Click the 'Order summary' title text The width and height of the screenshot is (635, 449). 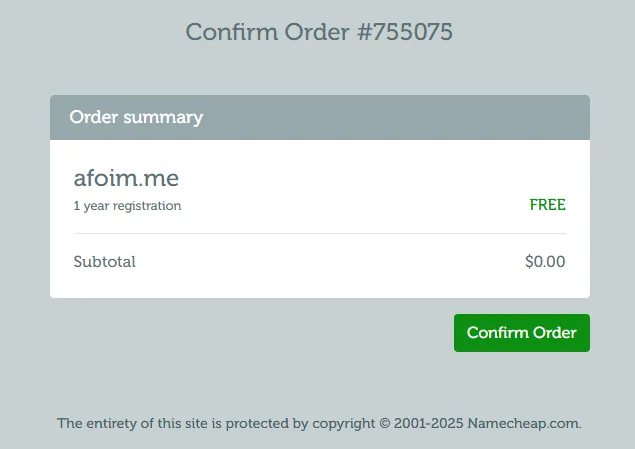[136, 117]
